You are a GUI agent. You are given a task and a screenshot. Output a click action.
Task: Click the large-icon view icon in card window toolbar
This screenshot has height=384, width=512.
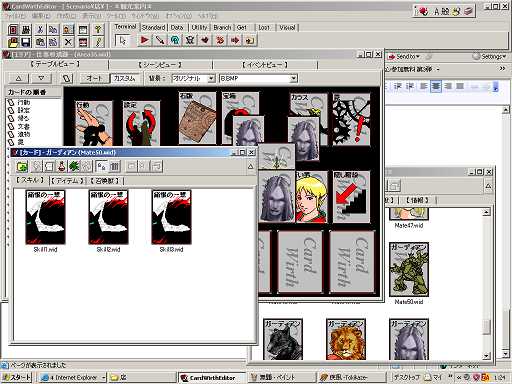tap(101, 166)
